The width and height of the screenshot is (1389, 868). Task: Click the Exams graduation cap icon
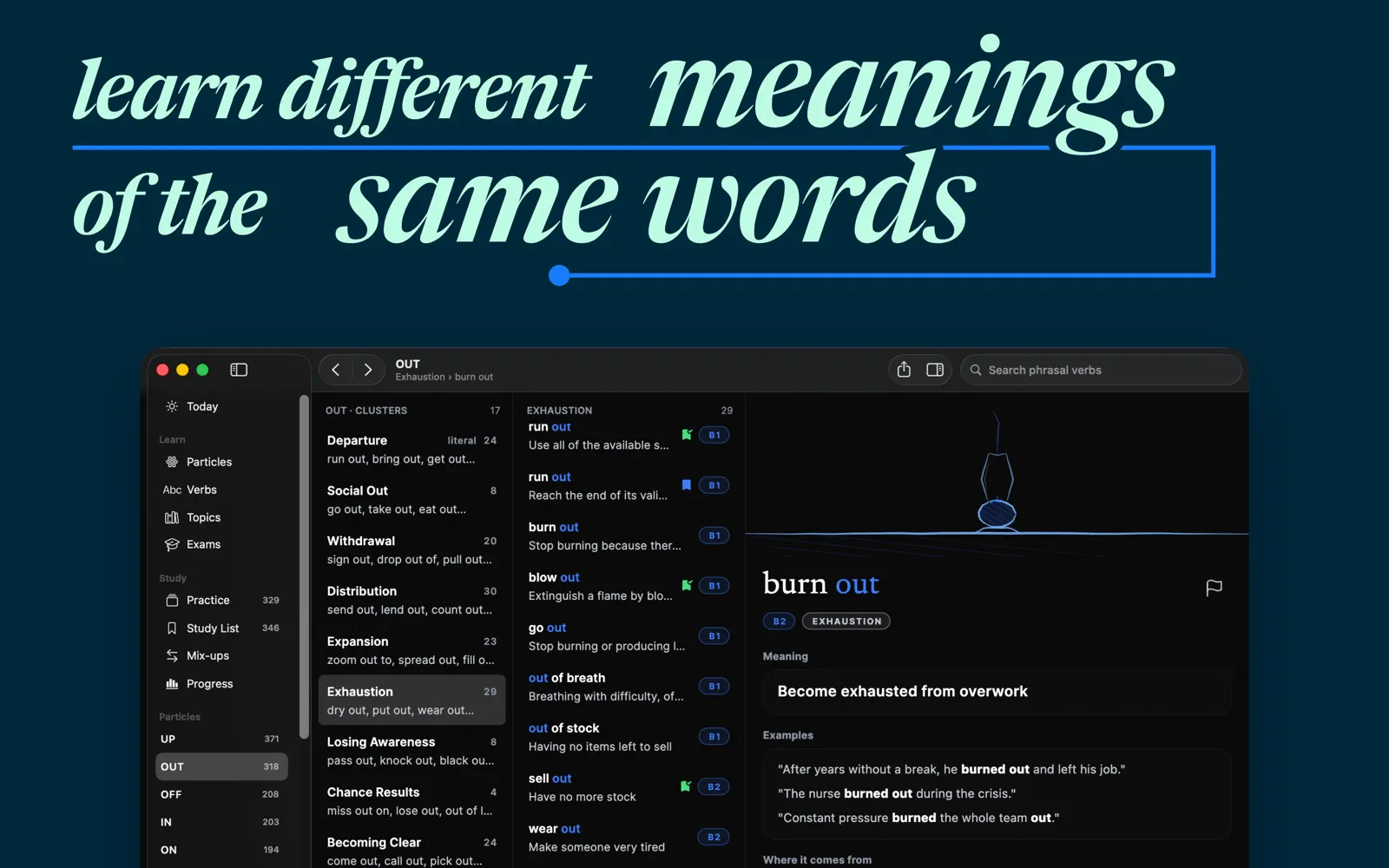[172, 544]
